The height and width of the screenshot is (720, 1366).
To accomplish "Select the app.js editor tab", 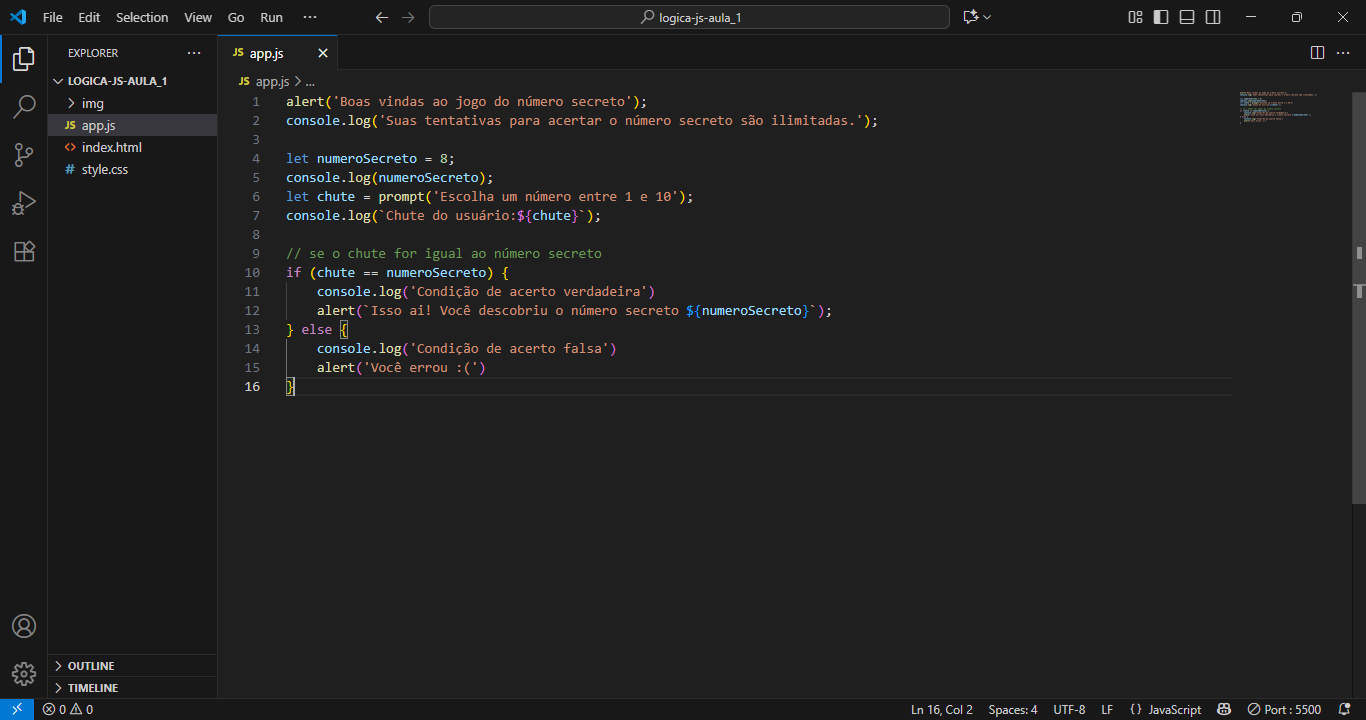I will [x=266, y=53].
